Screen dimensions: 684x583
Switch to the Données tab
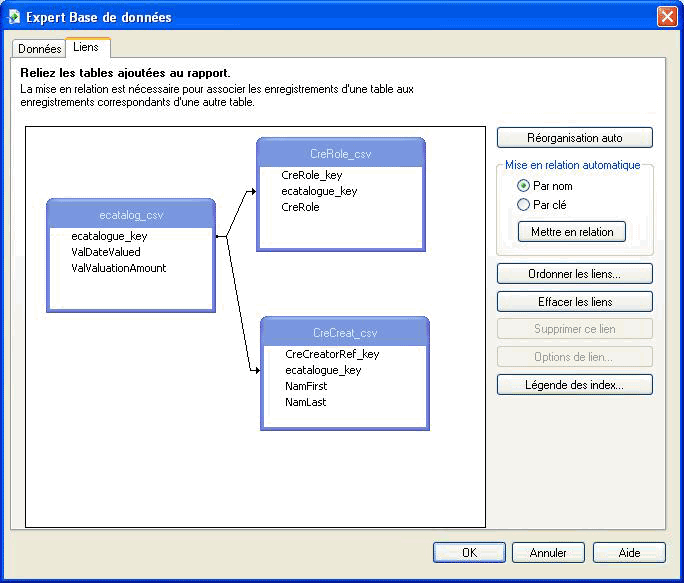point(39,48)
